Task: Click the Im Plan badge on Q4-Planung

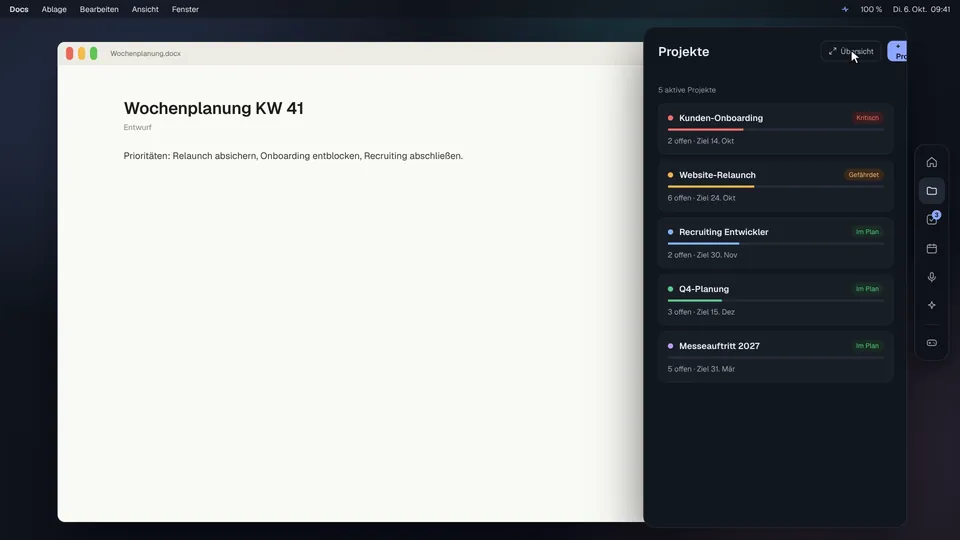Action: tap(867, 289)
